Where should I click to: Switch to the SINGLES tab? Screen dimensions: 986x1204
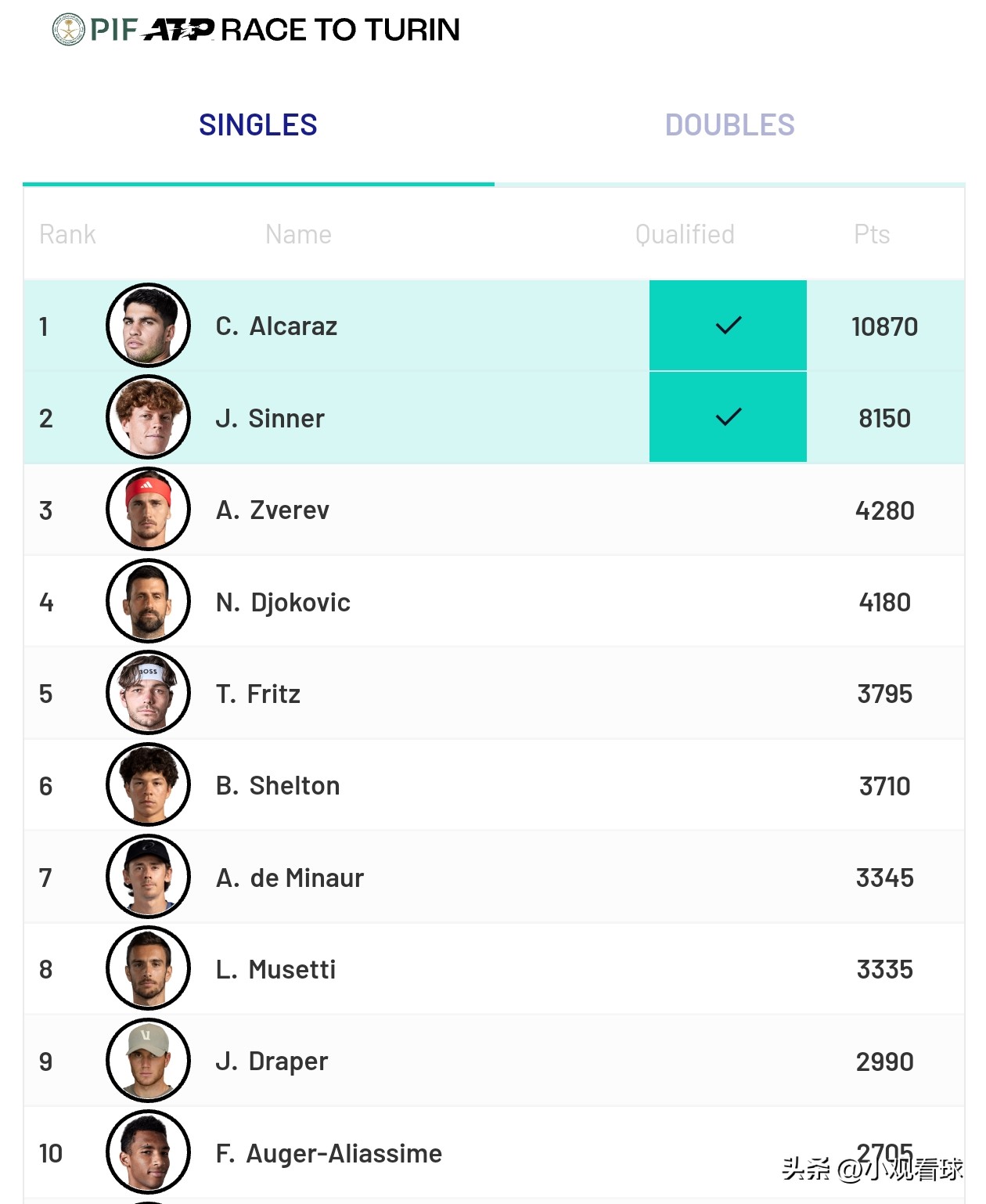point(258,125)
